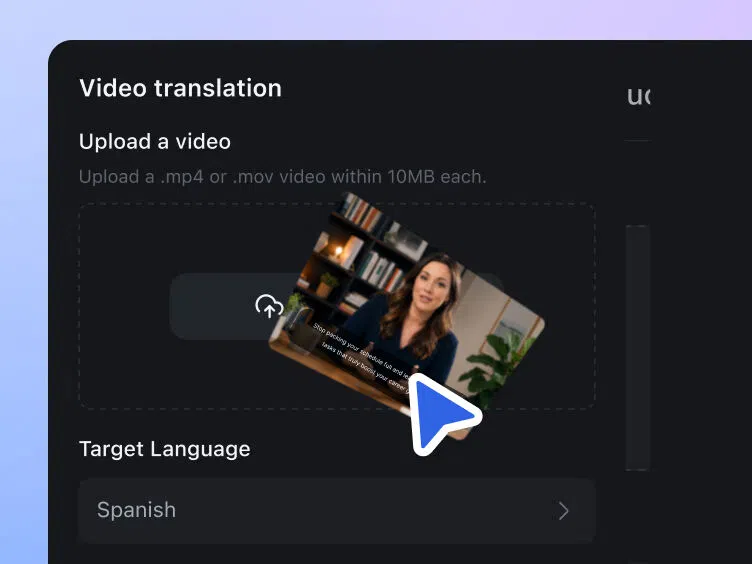Click the 'Video translation' heading
The width and height of the screenshot is (752, 564).
180,88
